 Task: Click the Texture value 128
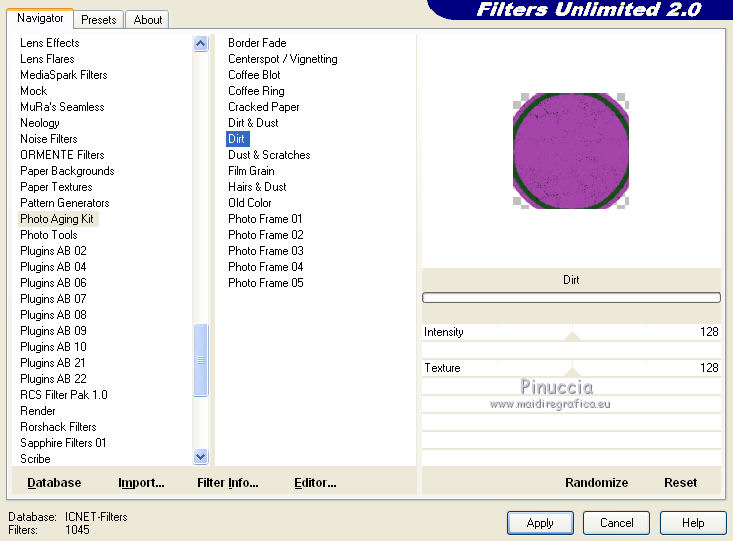click(709, 368)
